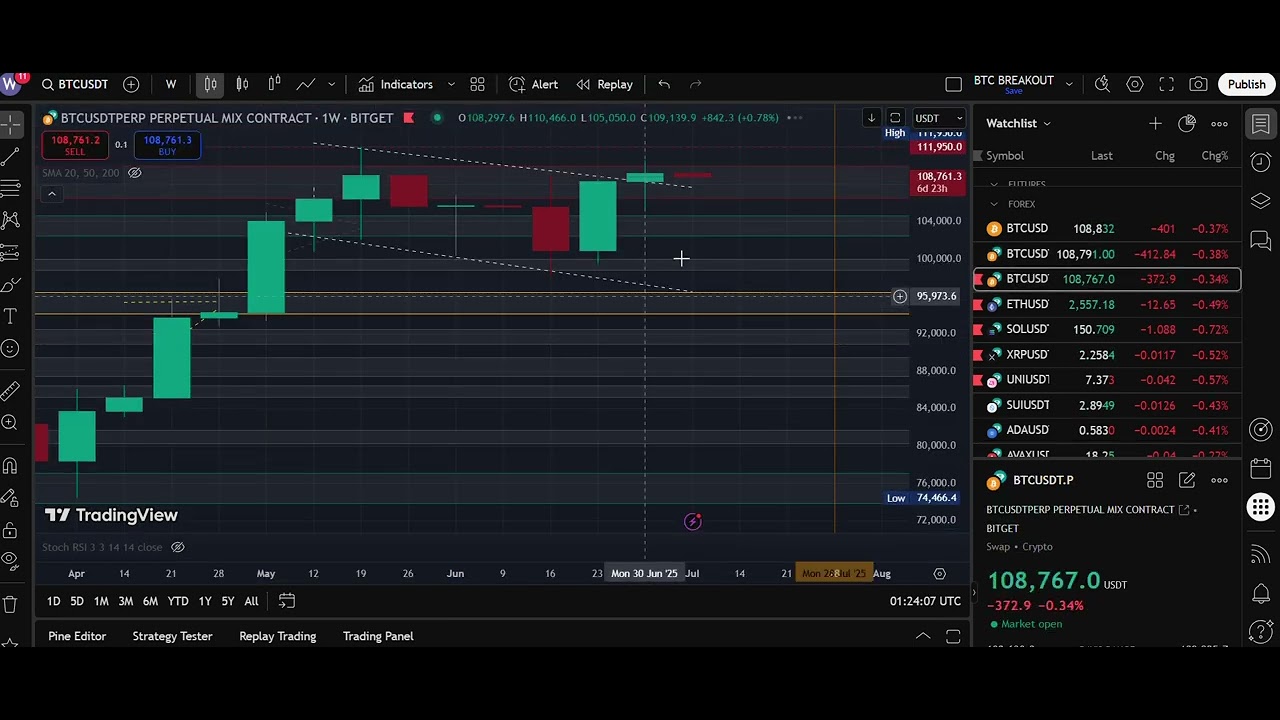Screen dimensions: 1280x720
Task: Open the Alerts clock sidebar panel
Action: tap(1260, 162)
